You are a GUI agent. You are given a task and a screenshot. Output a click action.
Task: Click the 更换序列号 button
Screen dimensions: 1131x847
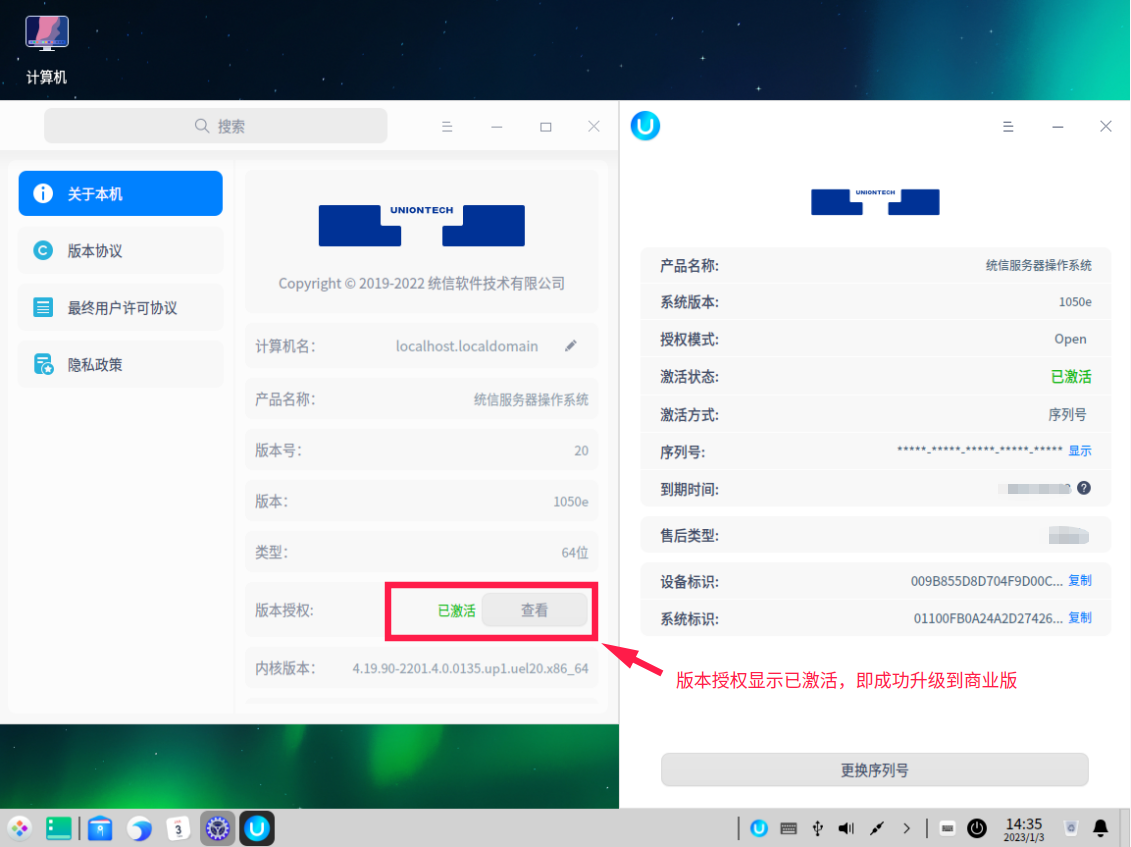pos(874,770)
